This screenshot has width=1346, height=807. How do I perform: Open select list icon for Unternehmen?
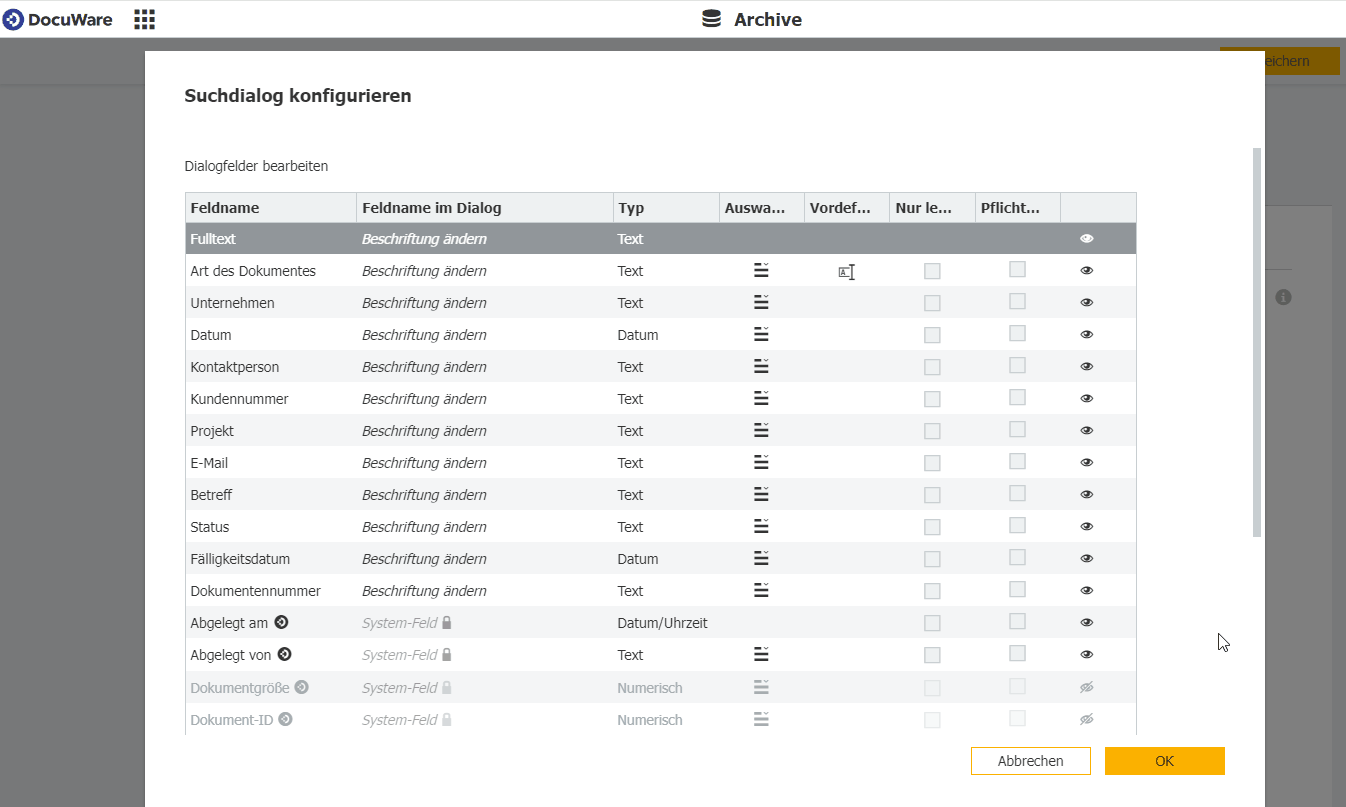tap(761, 303)
